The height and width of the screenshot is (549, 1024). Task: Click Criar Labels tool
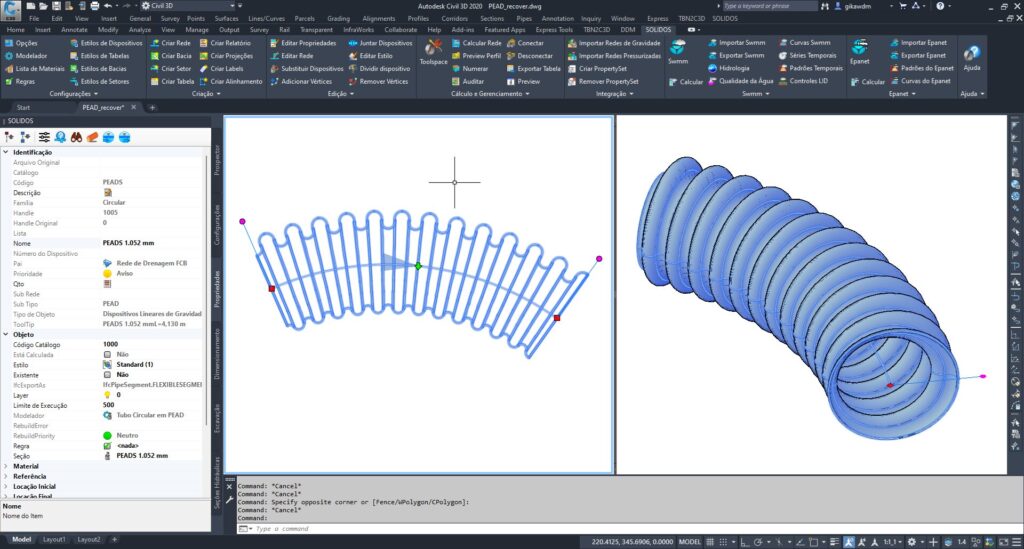coord(221,69)
